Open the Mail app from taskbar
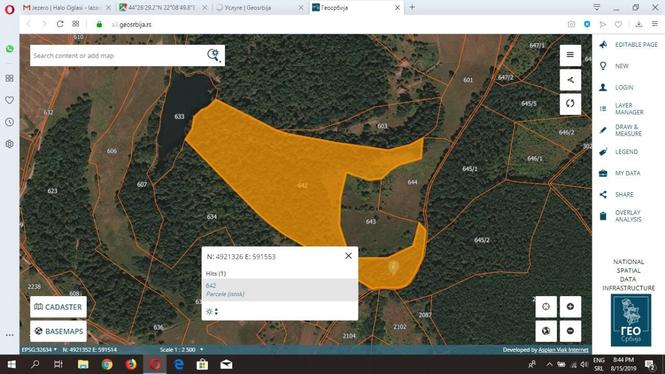The width and height of the screenshot is (665, 374). 226,365
